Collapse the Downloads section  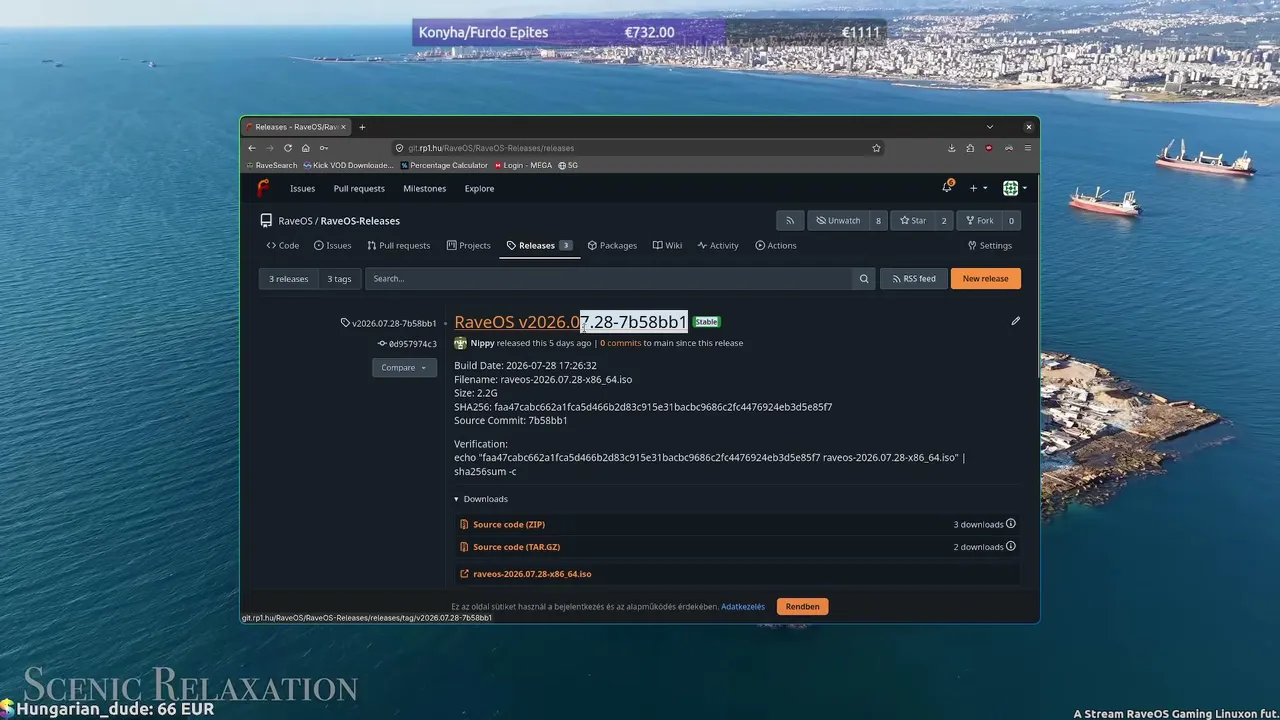click(x=481, y=499)
